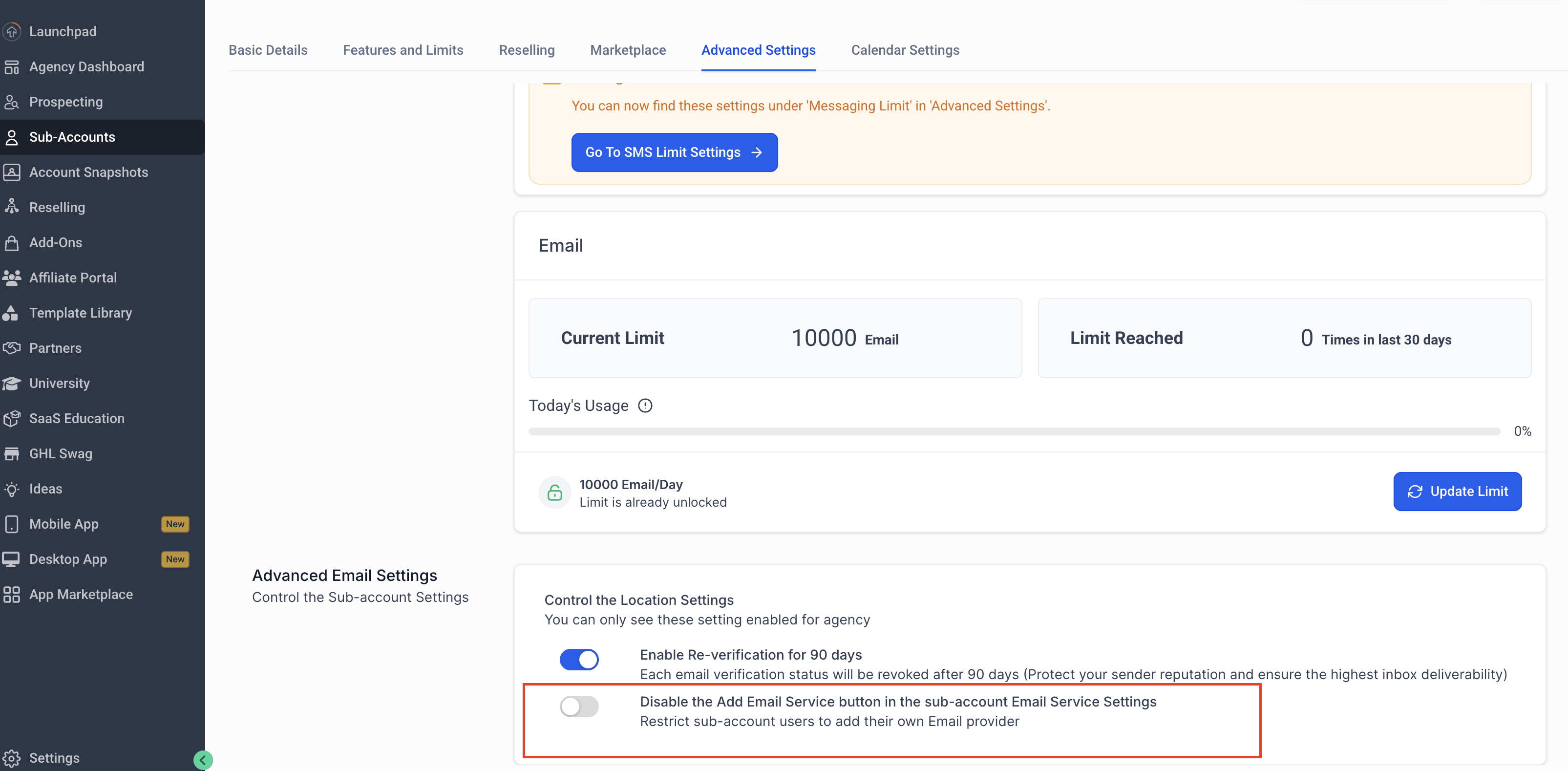
Task: Click the Today's Usage info icon
Action: tap(645, 406)
